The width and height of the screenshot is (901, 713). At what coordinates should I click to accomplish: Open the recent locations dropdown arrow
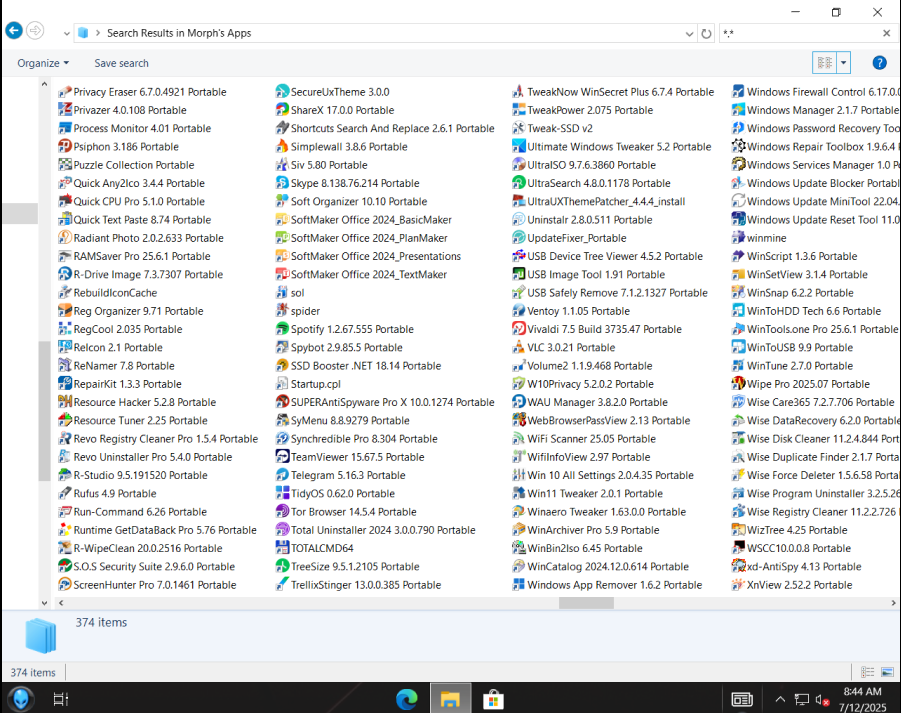pyautogui.click(x=67, y=33)
